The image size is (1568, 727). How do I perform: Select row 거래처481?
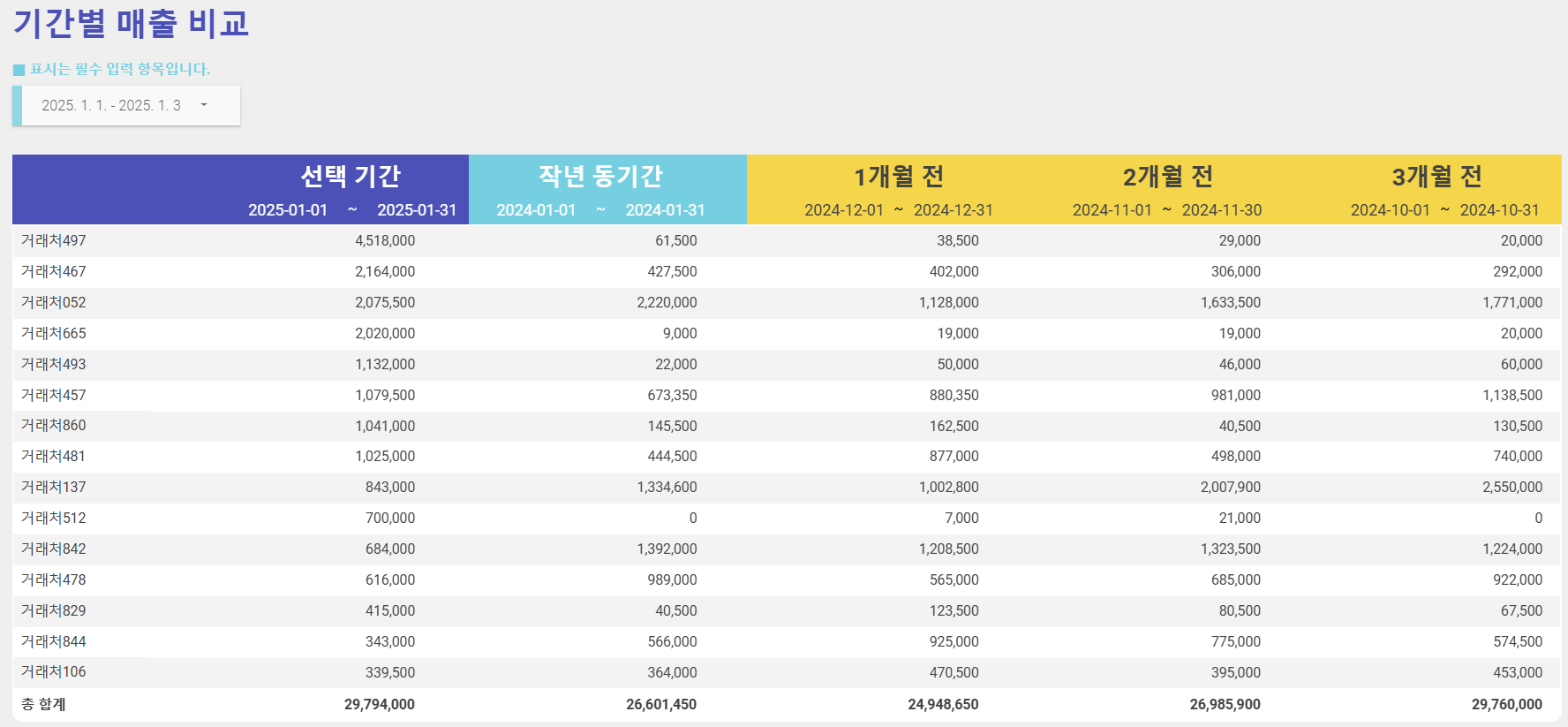(786, 457)
